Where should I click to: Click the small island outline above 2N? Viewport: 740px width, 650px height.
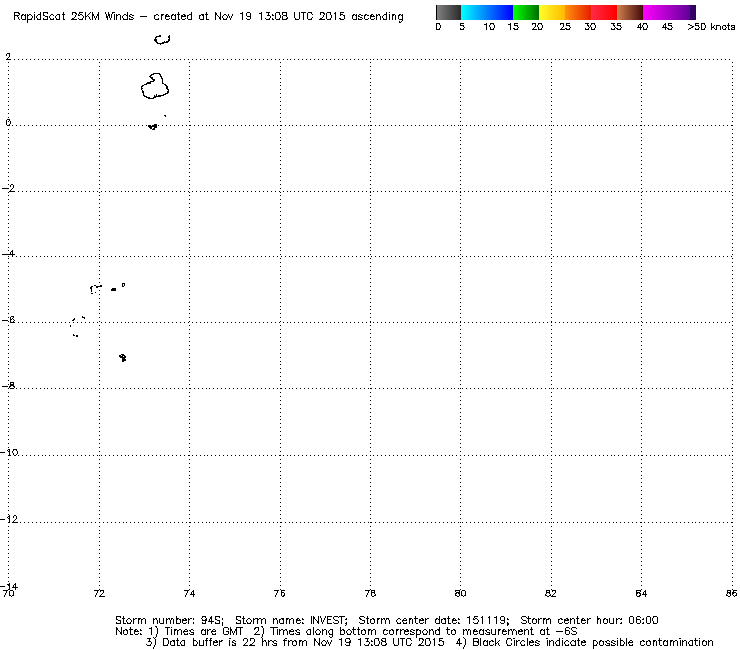(x=162, y=40)
